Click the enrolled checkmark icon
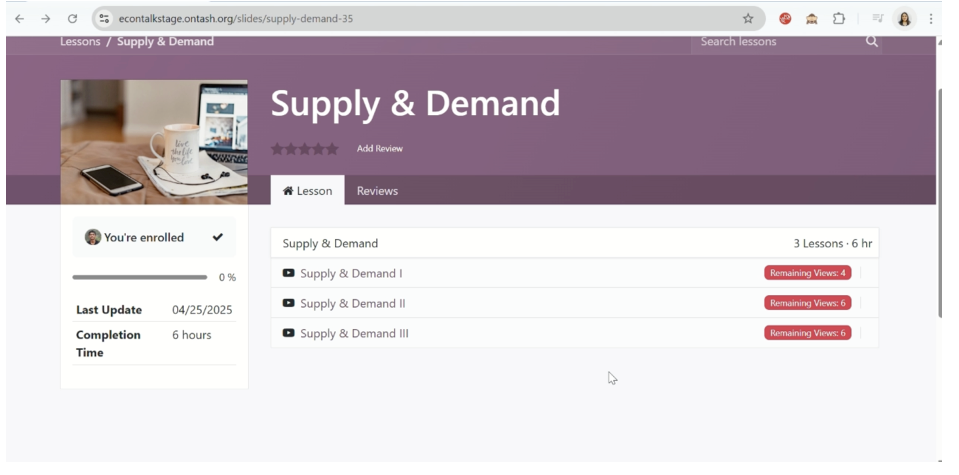 point(218,237)
